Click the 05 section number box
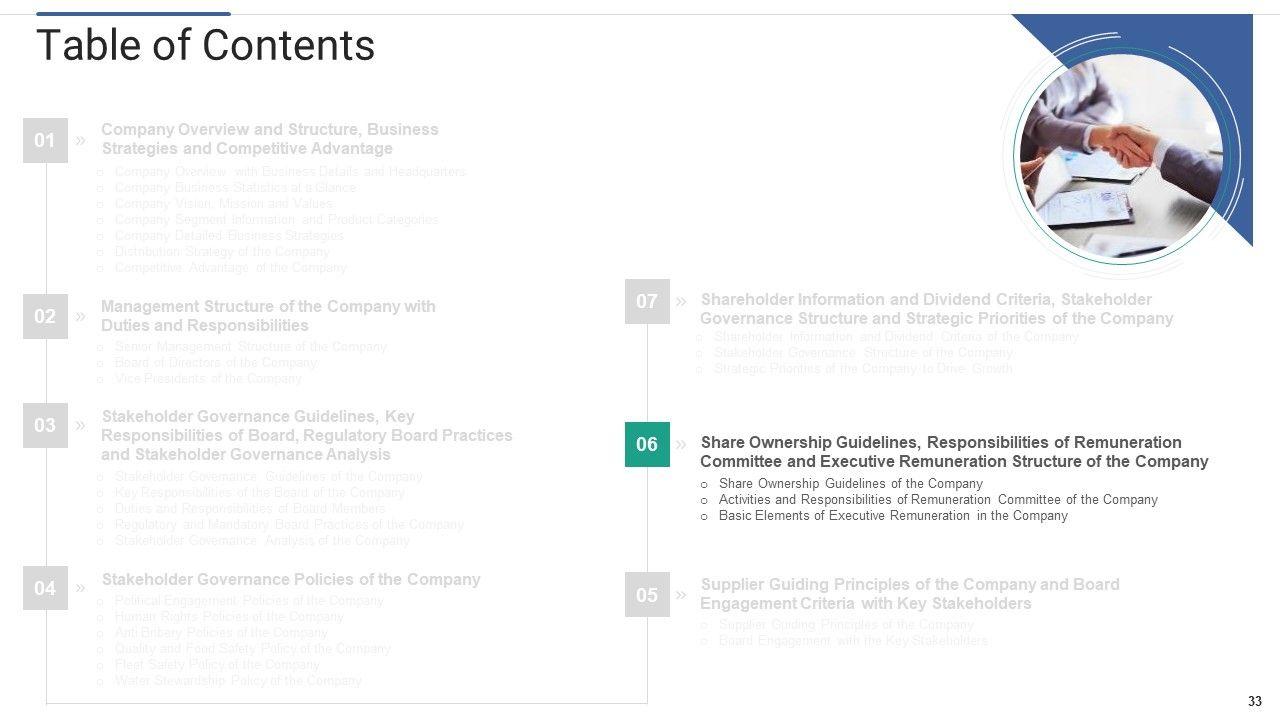 [x=647, y=595]
